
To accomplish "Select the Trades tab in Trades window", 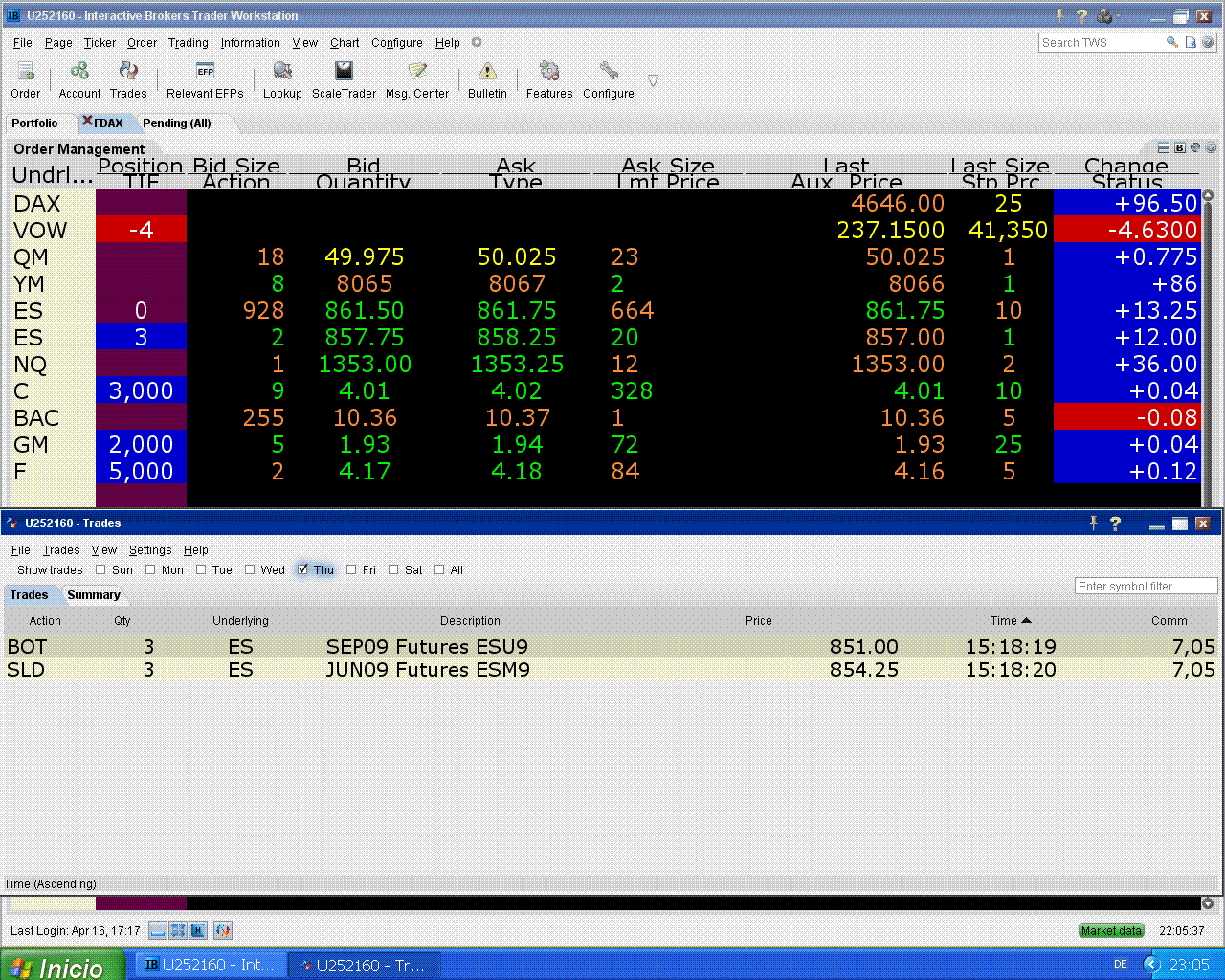I will coord(29,595).
